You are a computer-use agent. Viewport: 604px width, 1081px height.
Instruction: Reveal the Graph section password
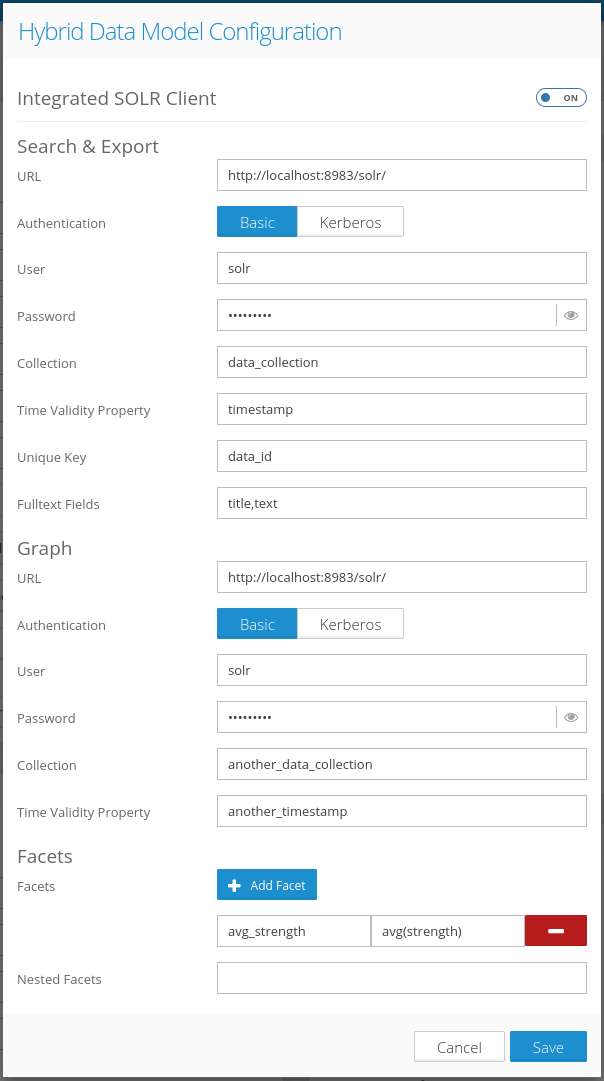pyautogui.click(x=571, y=717)
